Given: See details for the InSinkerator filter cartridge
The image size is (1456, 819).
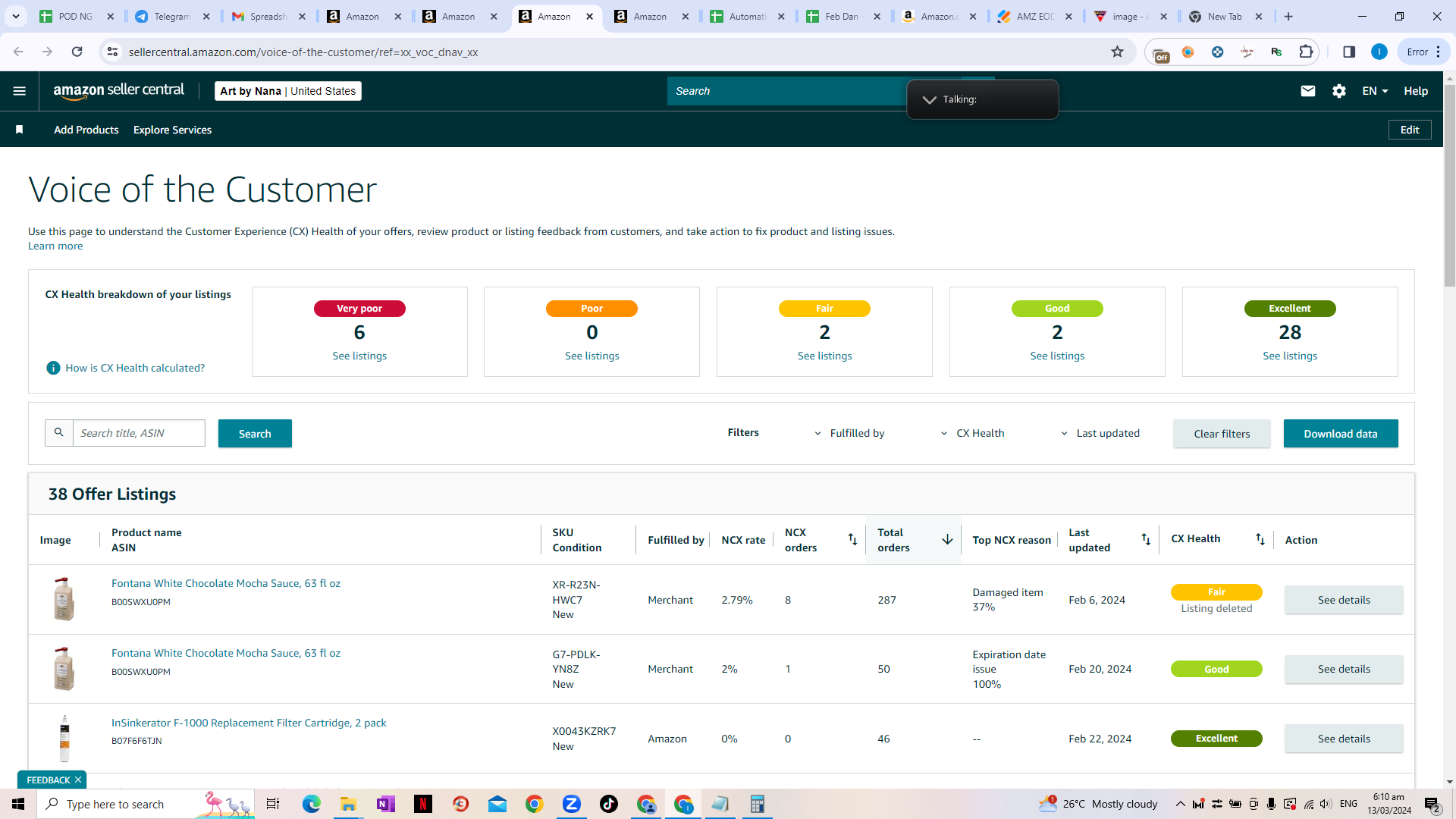Looking at the screenshot, I should (x=1344, y=739).
